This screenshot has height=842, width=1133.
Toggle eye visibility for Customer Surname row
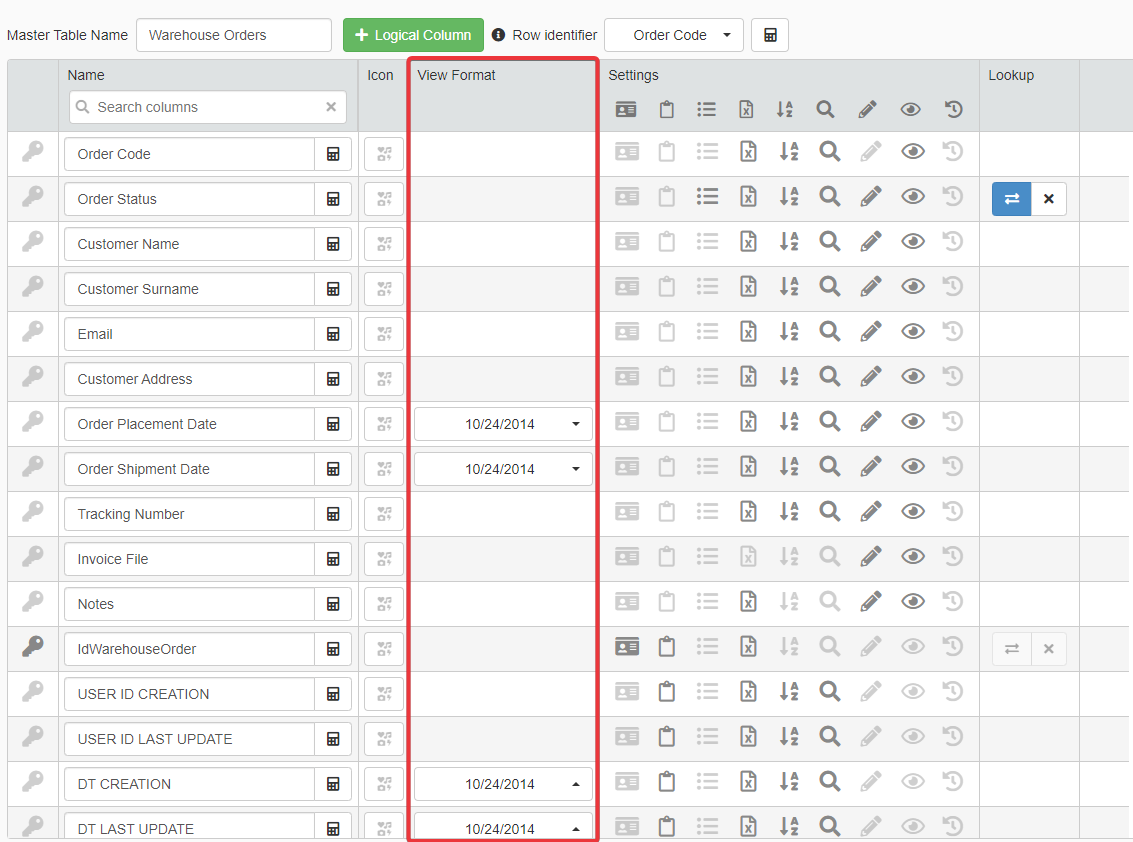[912, 287]
